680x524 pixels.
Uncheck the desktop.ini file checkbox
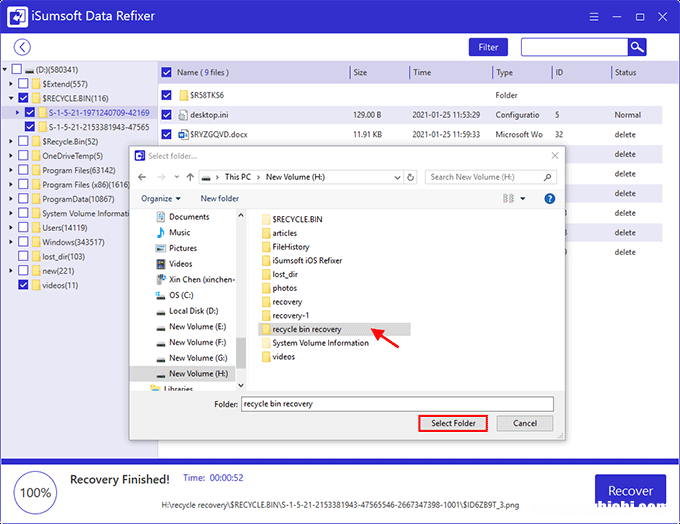coord(167,115)
